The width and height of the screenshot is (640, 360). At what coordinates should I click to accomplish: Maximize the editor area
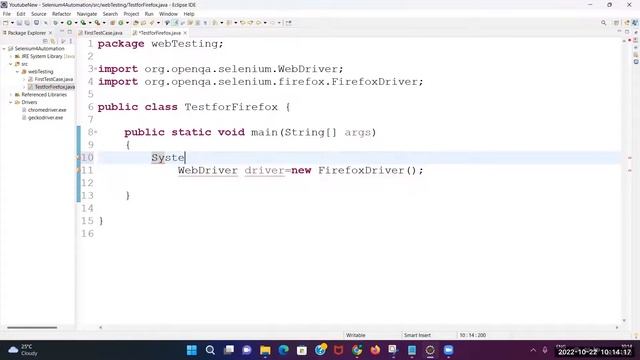pyautogui.click(x=627, y=32)
